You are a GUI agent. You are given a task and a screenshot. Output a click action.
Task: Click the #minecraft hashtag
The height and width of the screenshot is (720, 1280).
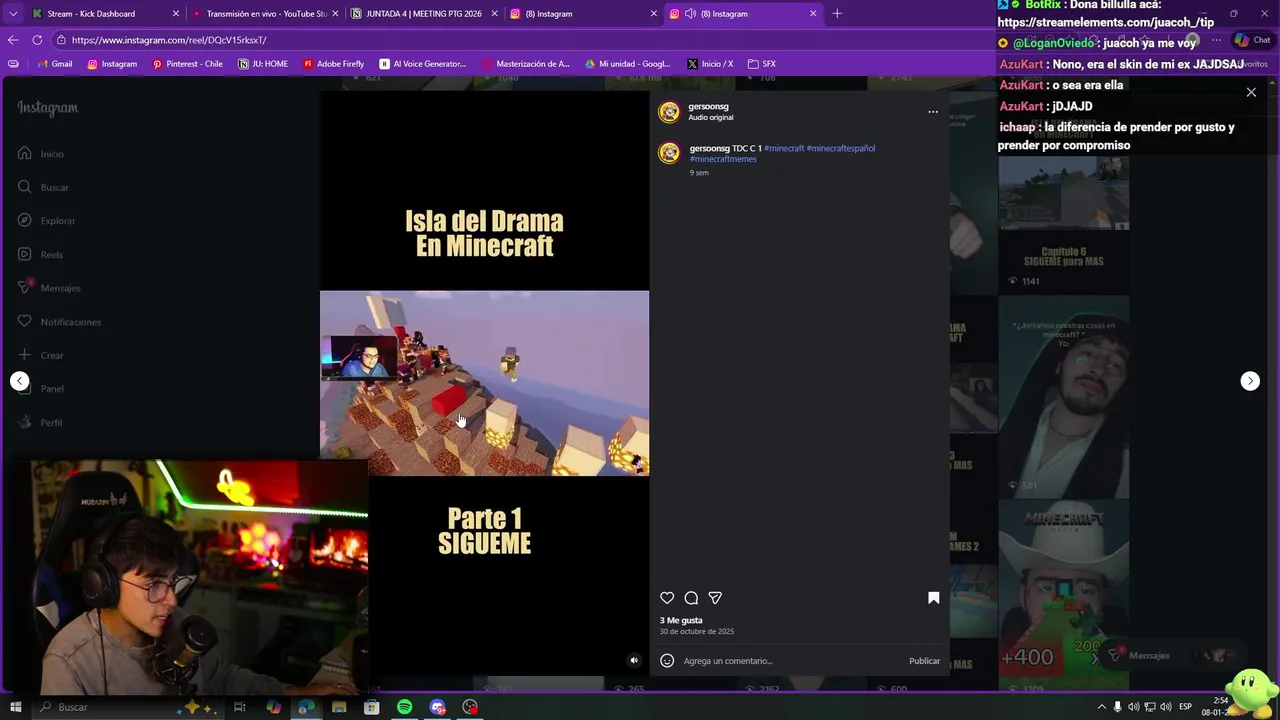point(784,148)
